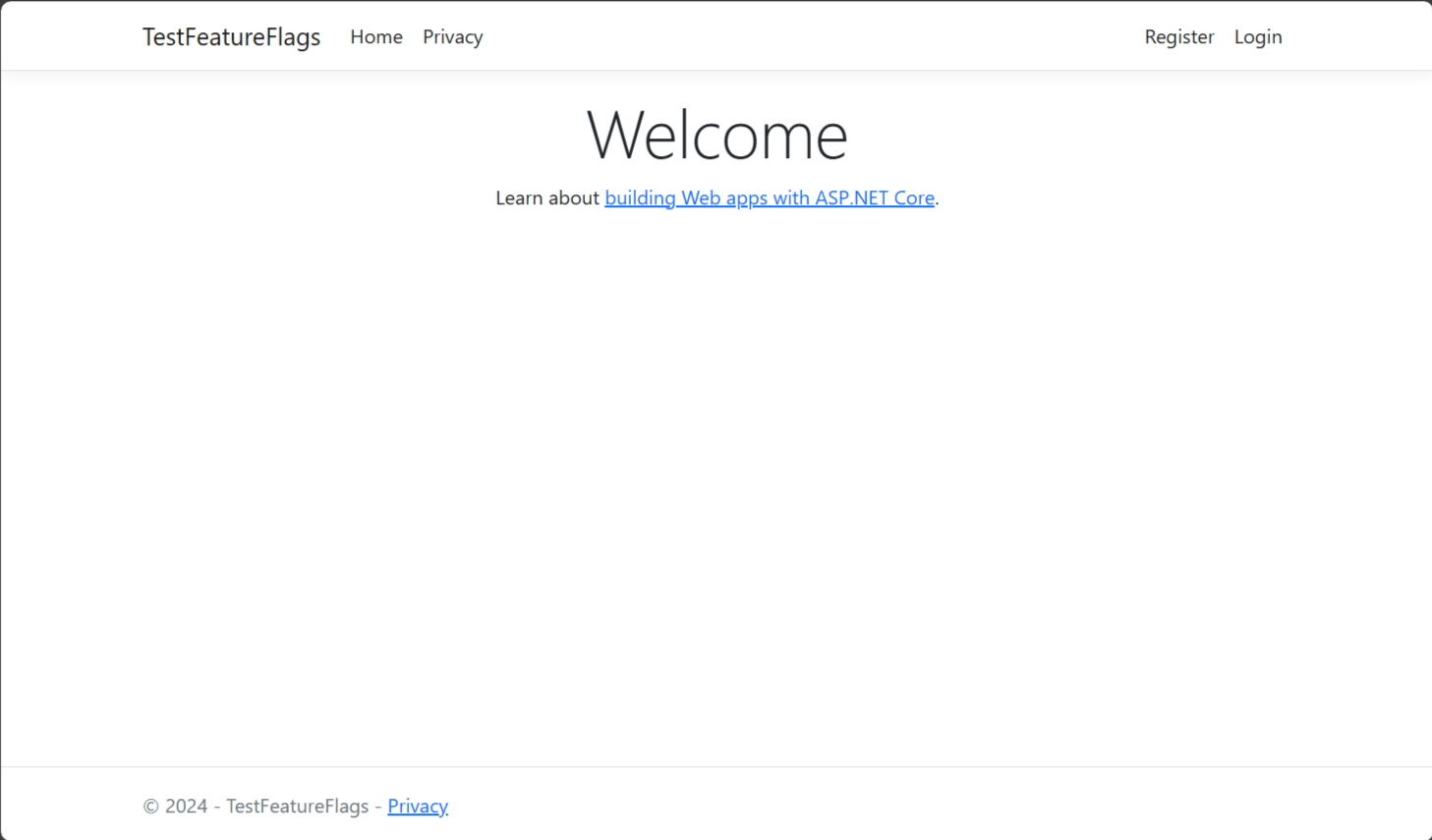Follow the 'building Web apps with ASP.NET Core' hyperlink
This screenshot has width=1432, height=840.
(x=770, y=197)
